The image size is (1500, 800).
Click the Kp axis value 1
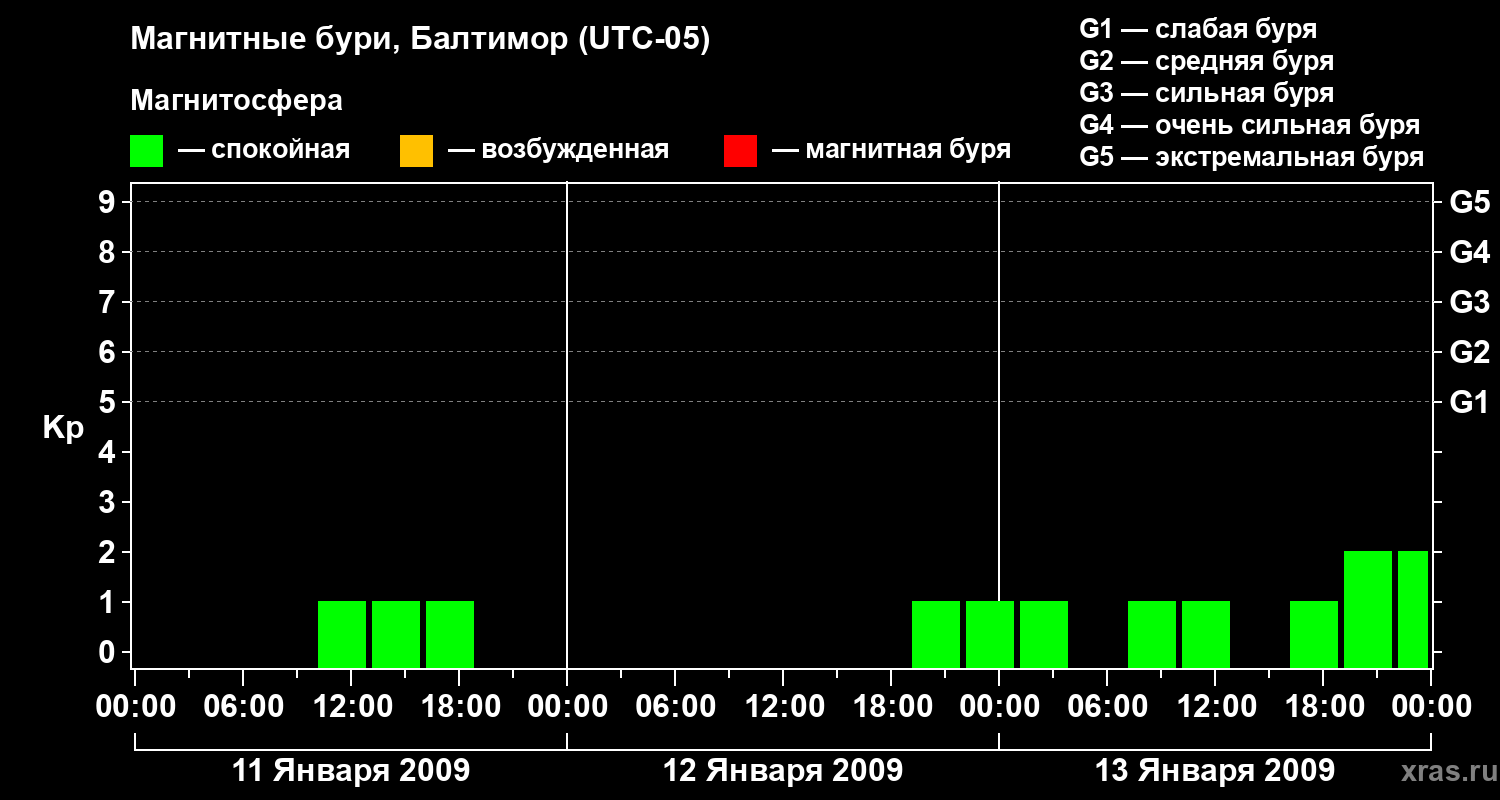click(x=108, y=602)
